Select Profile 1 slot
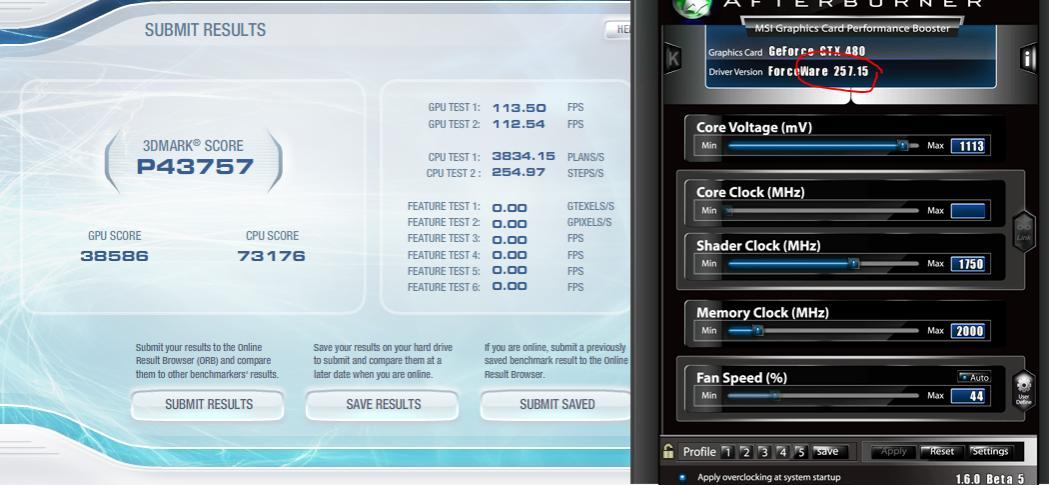Image resolution: width=1049 pixels, height=485 pixels. (x=728, y=452)
